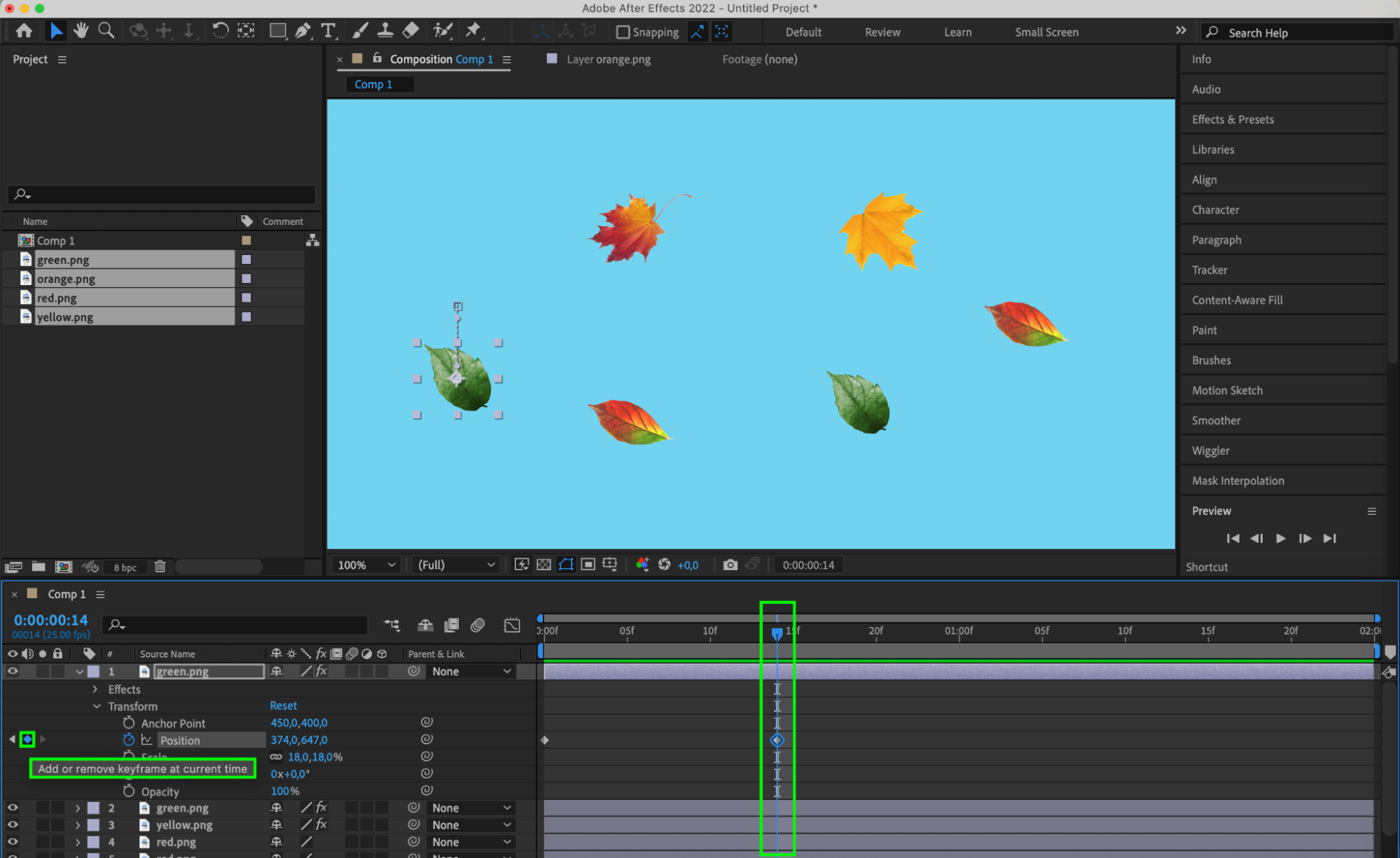The width and height of the screenshot is (1400, 858).
Task: Click the Home icon
Action: click(x=24, y=31)
